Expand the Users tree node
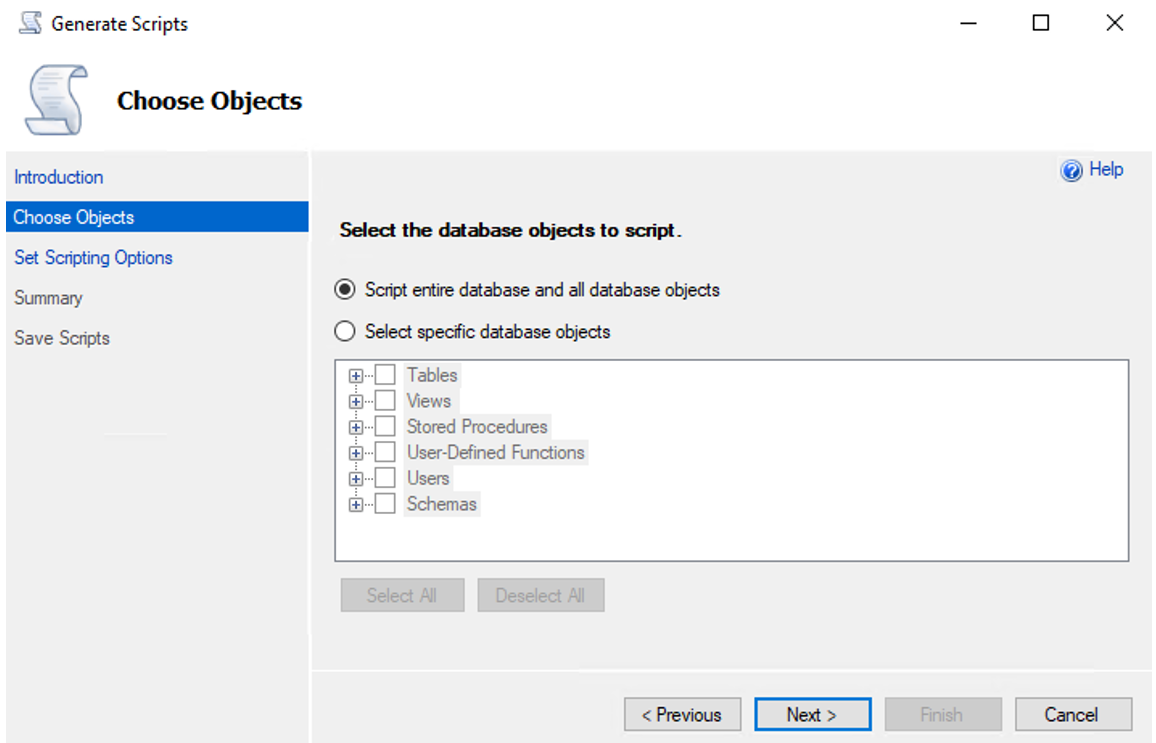Image resolution: width=1156 pixels, height=743 pixels. (356, 477)
